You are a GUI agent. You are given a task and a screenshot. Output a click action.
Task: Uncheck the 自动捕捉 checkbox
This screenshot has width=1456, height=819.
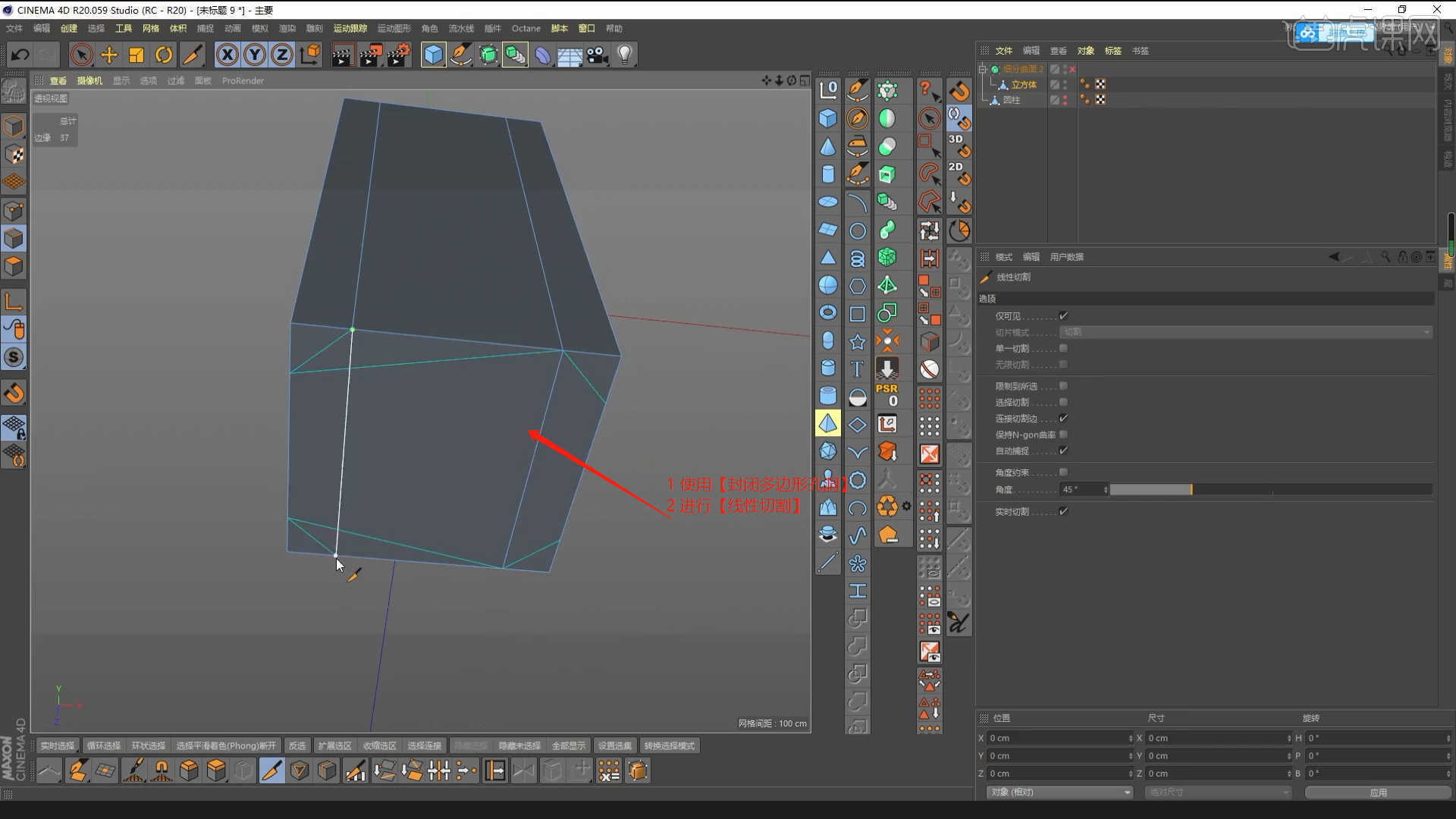tap(1063, 450)
